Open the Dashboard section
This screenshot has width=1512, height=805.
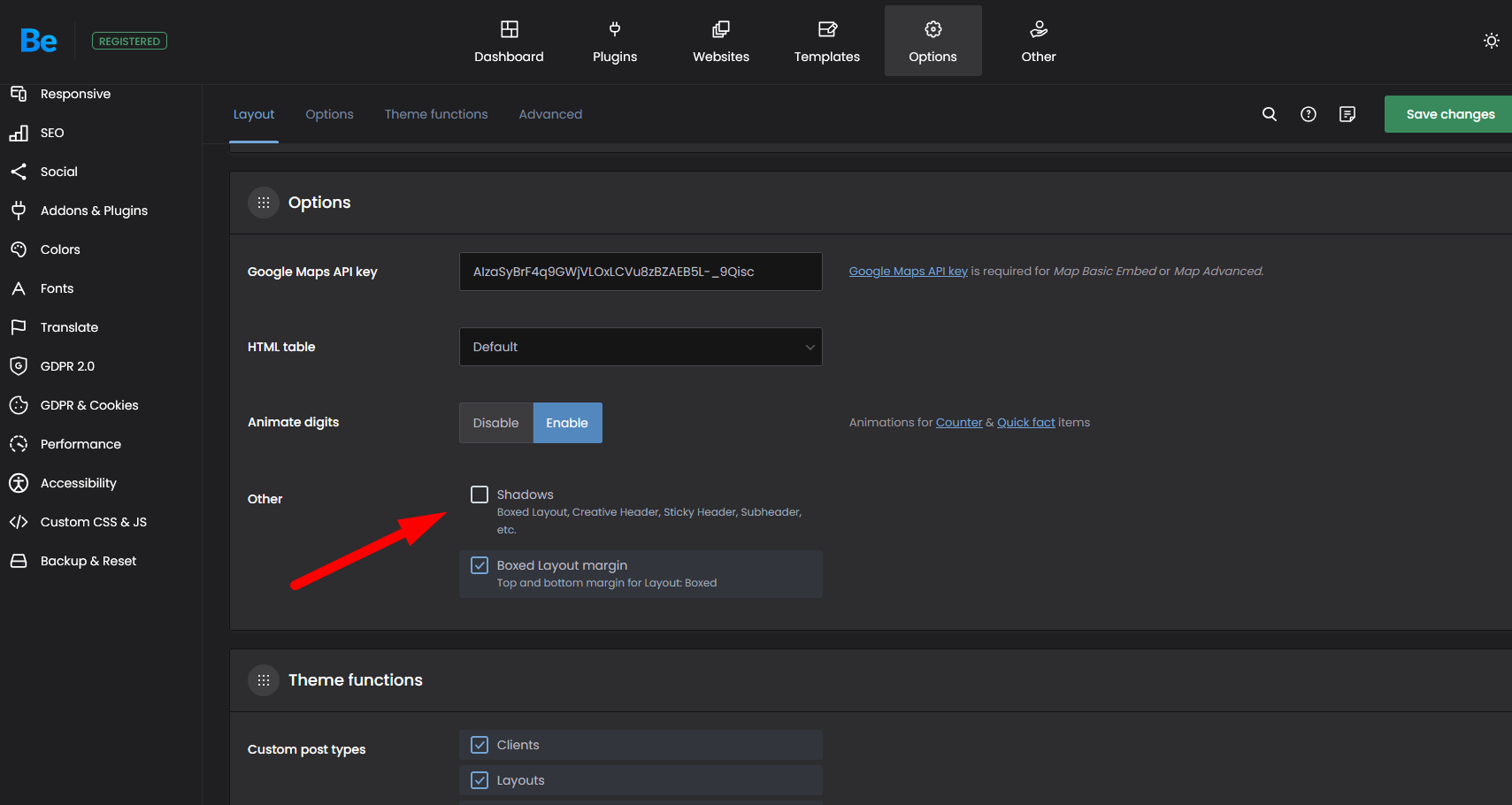pyautogui.click(x=509, y=41)
